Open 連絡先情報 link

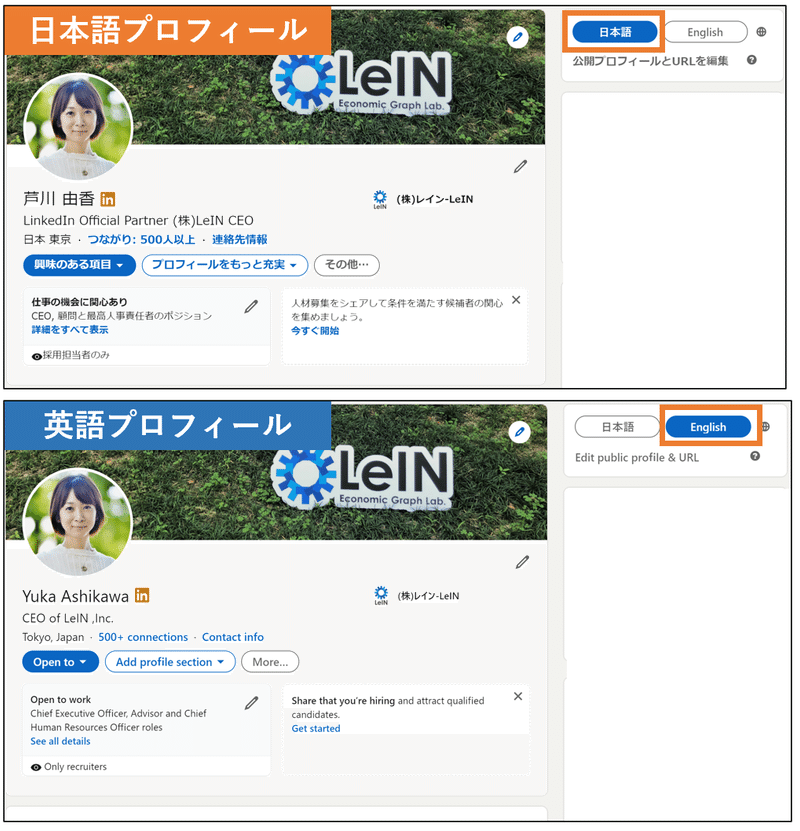coord(239,240)
